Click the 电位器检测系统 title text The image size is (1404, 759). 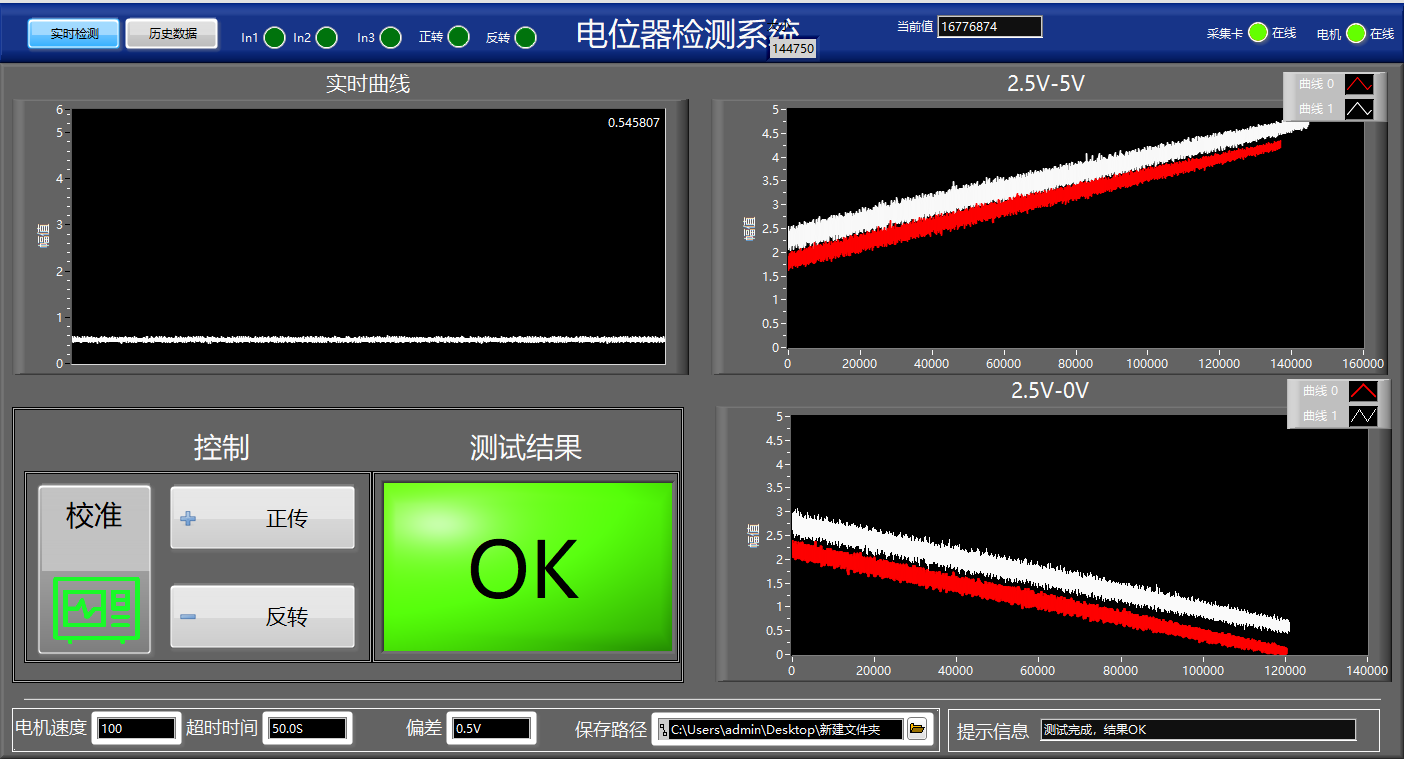click(688, 33)
